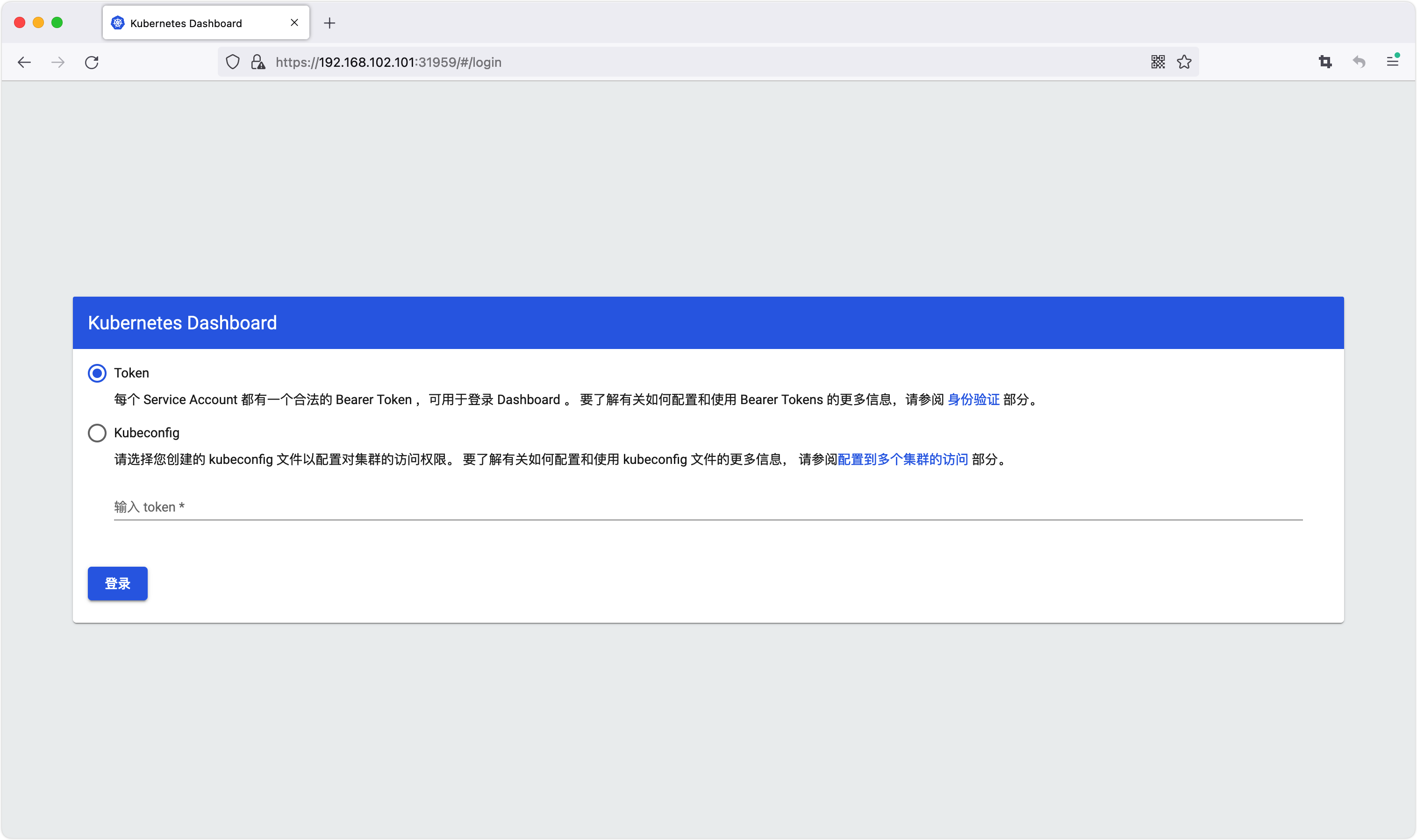Click the undo arrow toolbar icon
1417x840 pixels.
coord(1359,62)
